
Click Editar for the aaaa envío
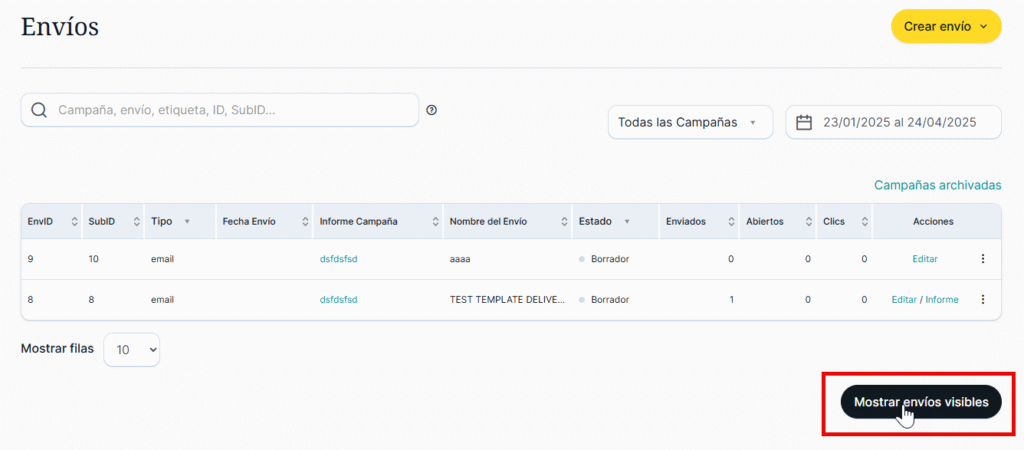[x=924, y=259]
